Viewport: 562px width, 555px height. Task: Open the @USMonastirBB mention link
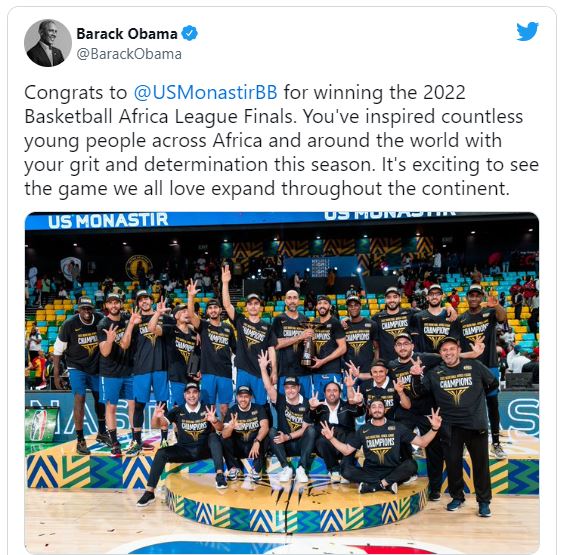point(205,92)
